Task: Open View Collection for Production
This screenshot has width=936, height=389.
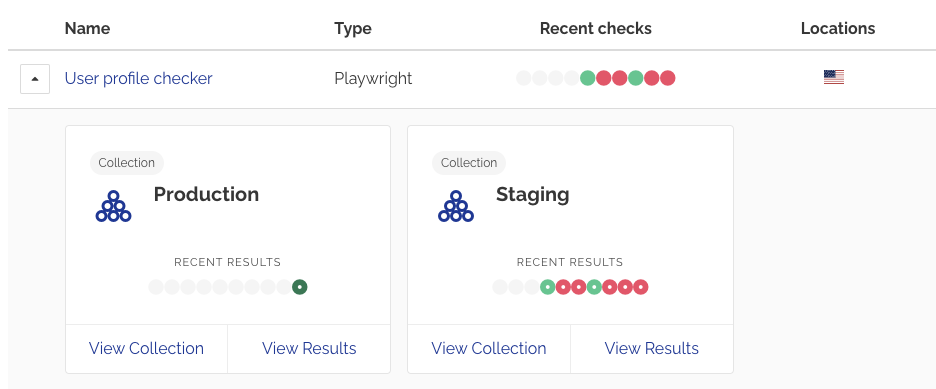Action: pyautogui.click(x=146, y=348)
